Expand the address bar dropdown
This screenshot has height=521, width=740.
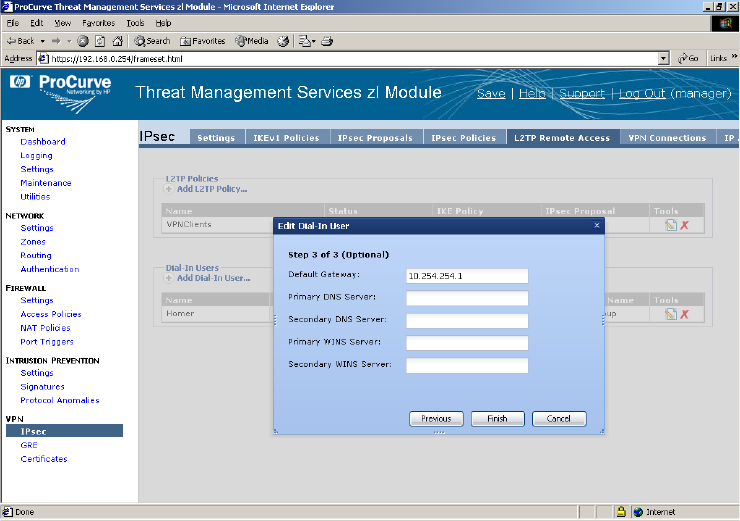tap(664, 59)
